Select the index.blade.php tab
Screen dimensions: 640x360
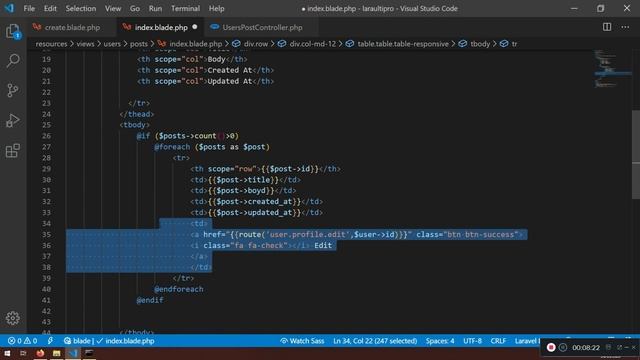click(x=161, y=27)
